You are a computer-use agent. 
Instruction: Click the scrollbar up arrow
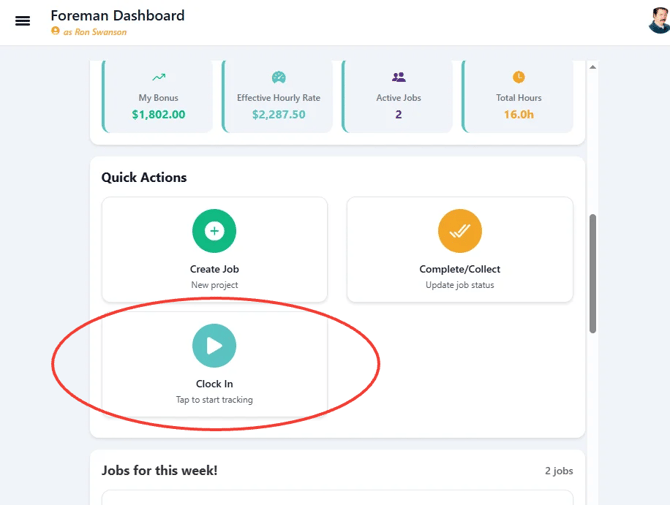pyautogui.click(x=593, y=67)
